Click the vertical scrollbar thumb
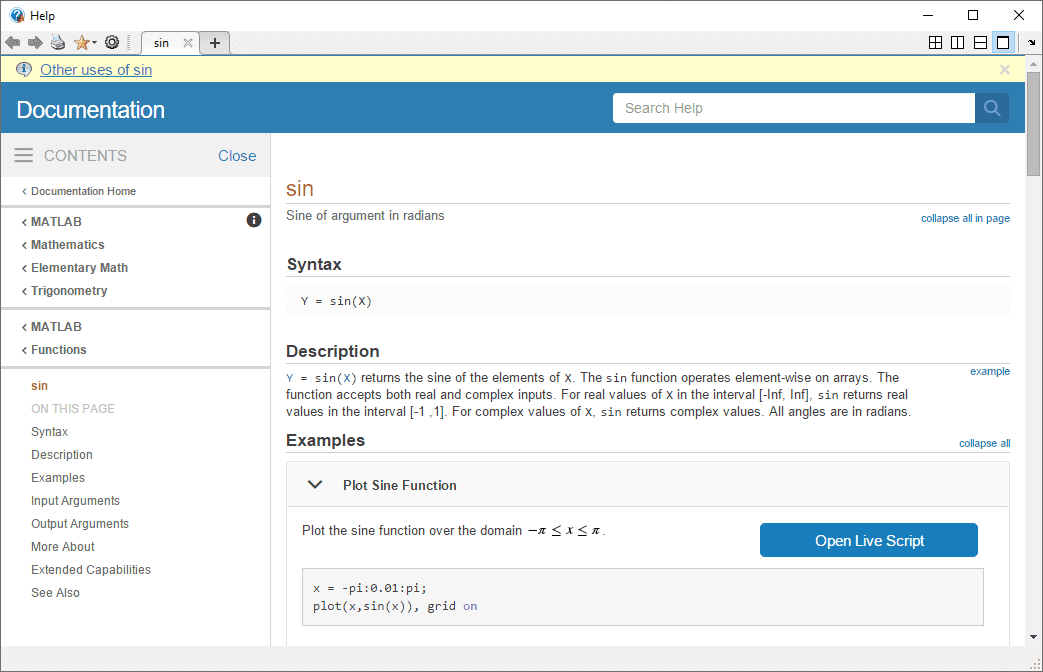This screenshot has width=1043, height=672. tap(1033, 123)
